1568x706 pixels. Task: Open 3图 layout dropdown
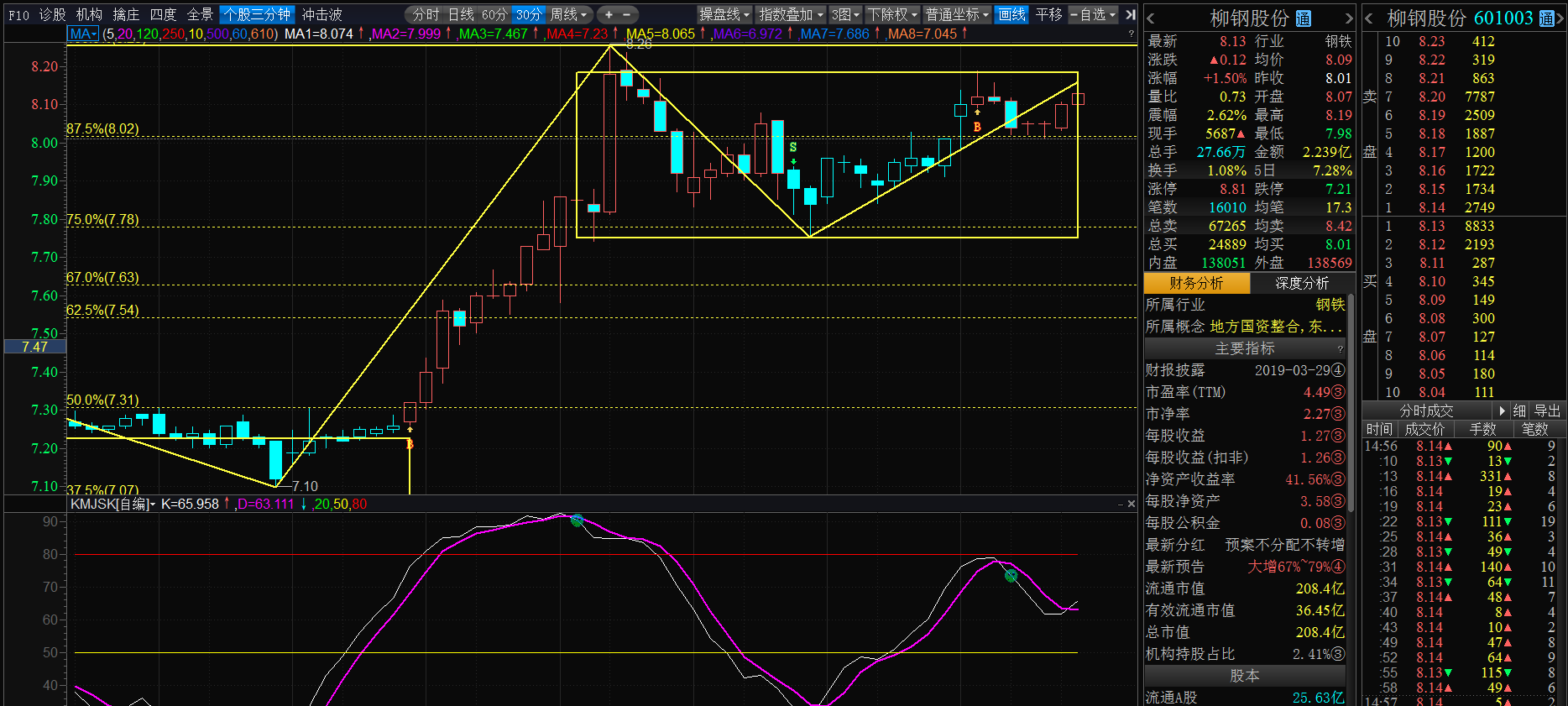pyautogui.click(x=845, y=14)
